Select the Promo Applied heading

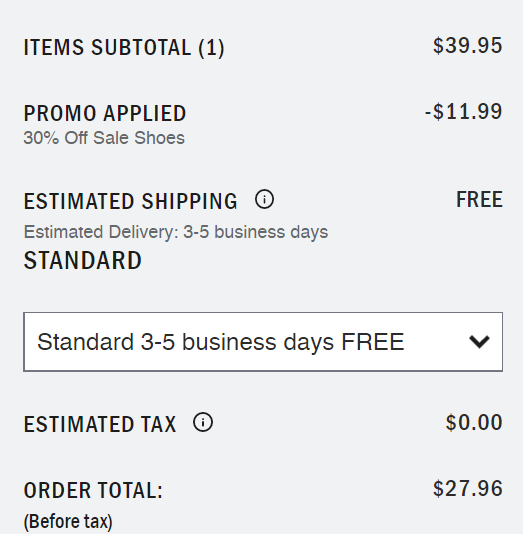[x=105, y=113]
